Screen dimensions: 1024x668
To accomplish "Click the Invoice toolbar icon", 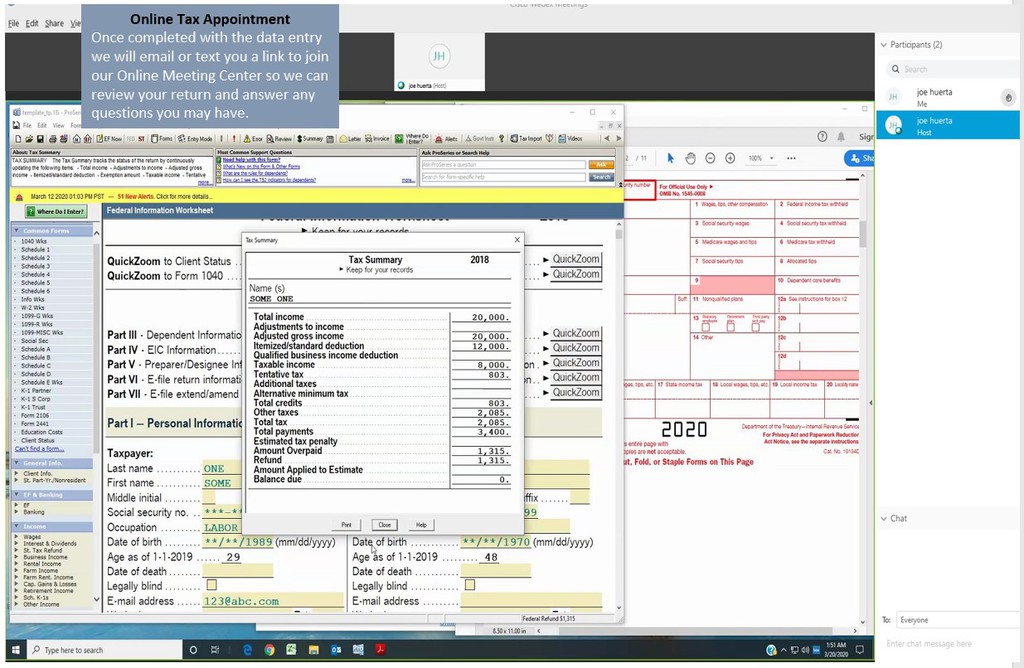I will coord(379,139).
